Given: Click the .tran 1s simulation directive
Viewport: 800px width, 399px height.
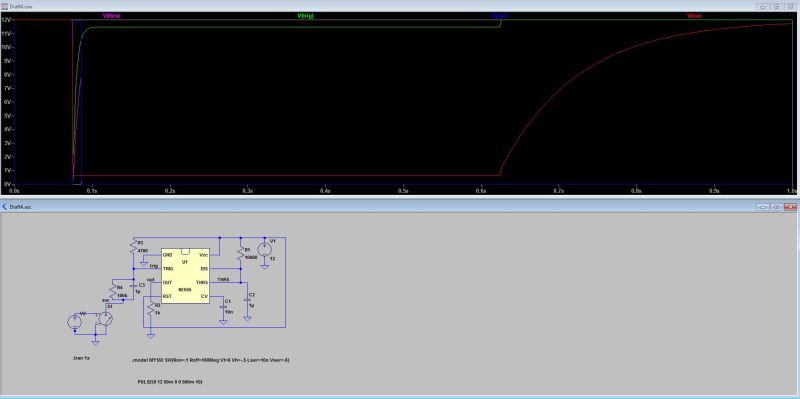Looking at the screenshot, I should click(82, 358).
